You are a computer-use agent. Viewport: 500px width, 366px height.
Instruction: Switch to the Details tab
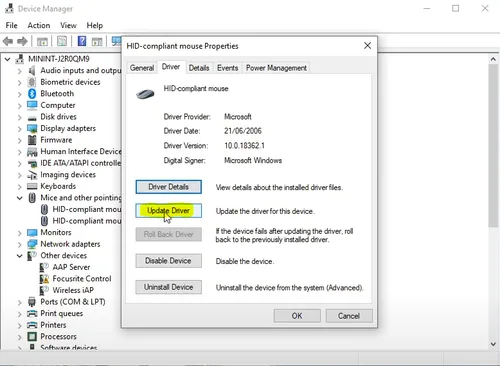[x=199, y=68]
